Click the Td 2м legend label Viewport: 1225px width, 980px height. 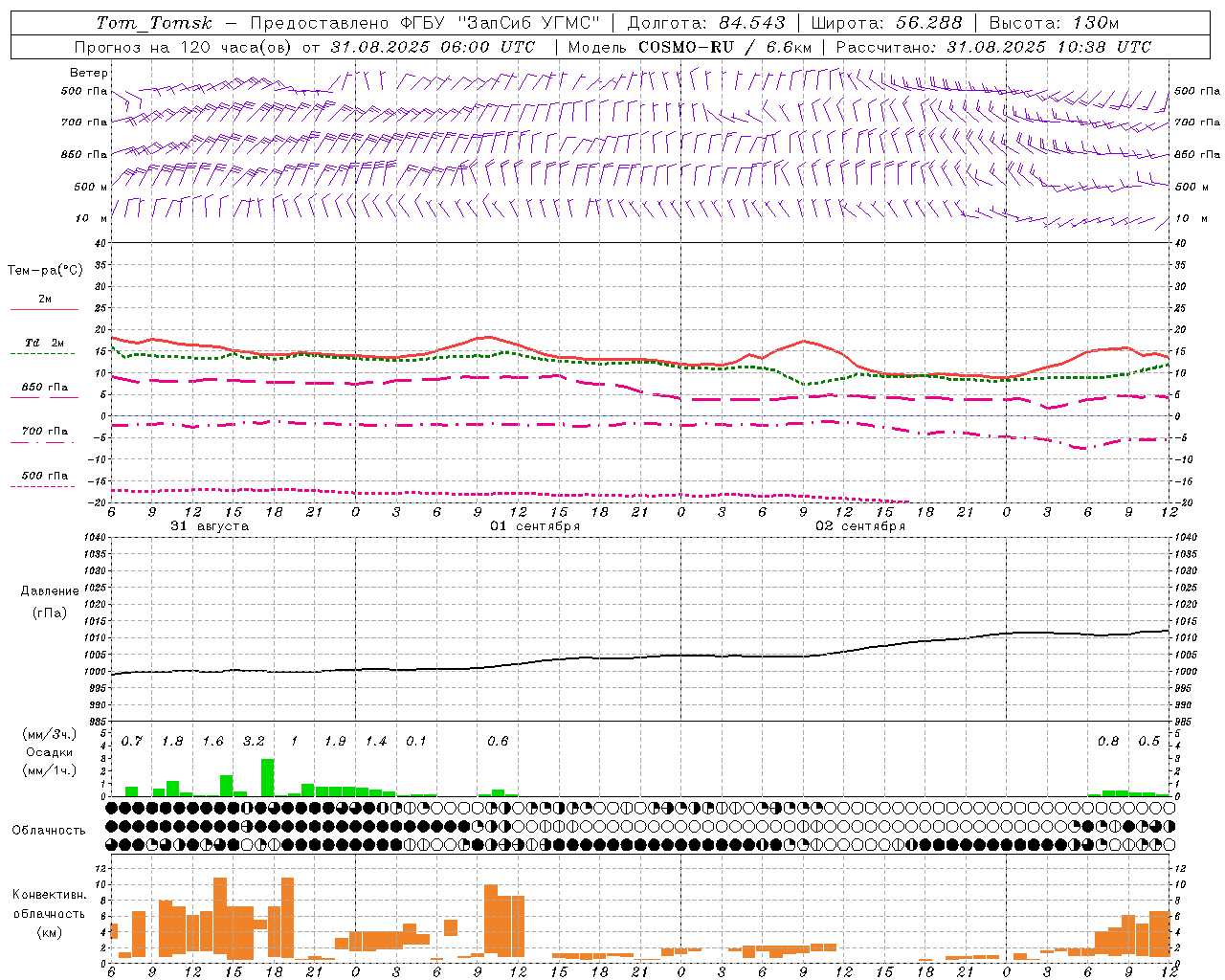click(45, 343)
